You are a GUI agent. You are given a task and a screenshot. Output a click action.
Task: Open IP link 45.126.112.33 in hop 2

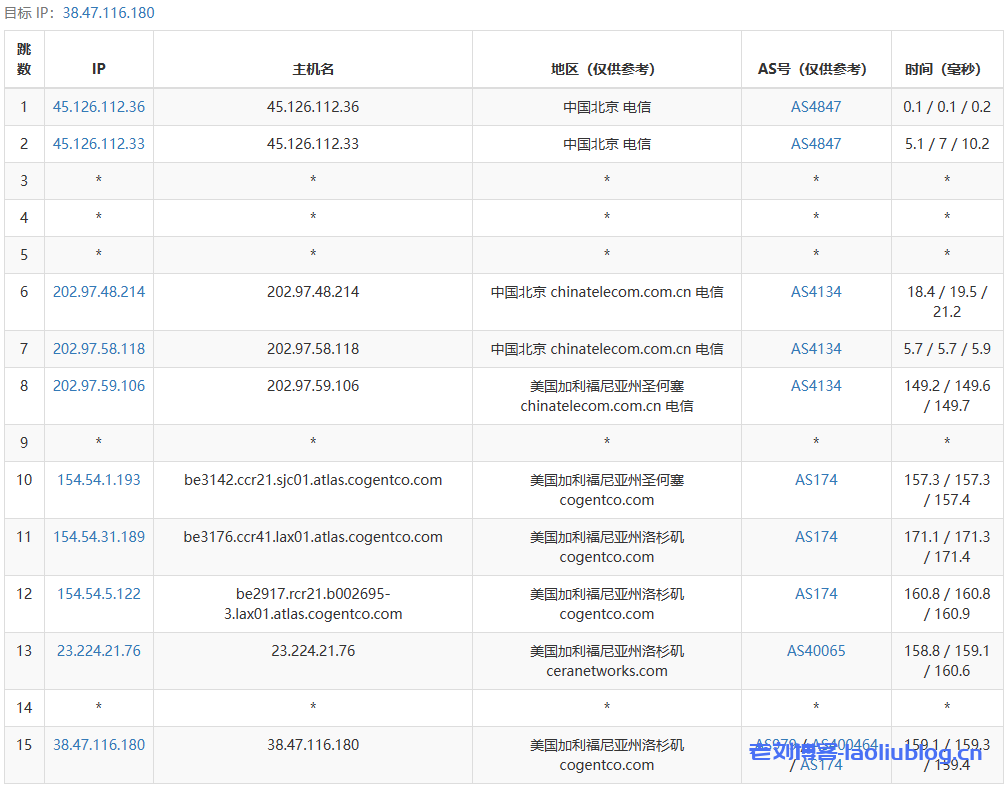pyautogui.click(x=99, y=144)
